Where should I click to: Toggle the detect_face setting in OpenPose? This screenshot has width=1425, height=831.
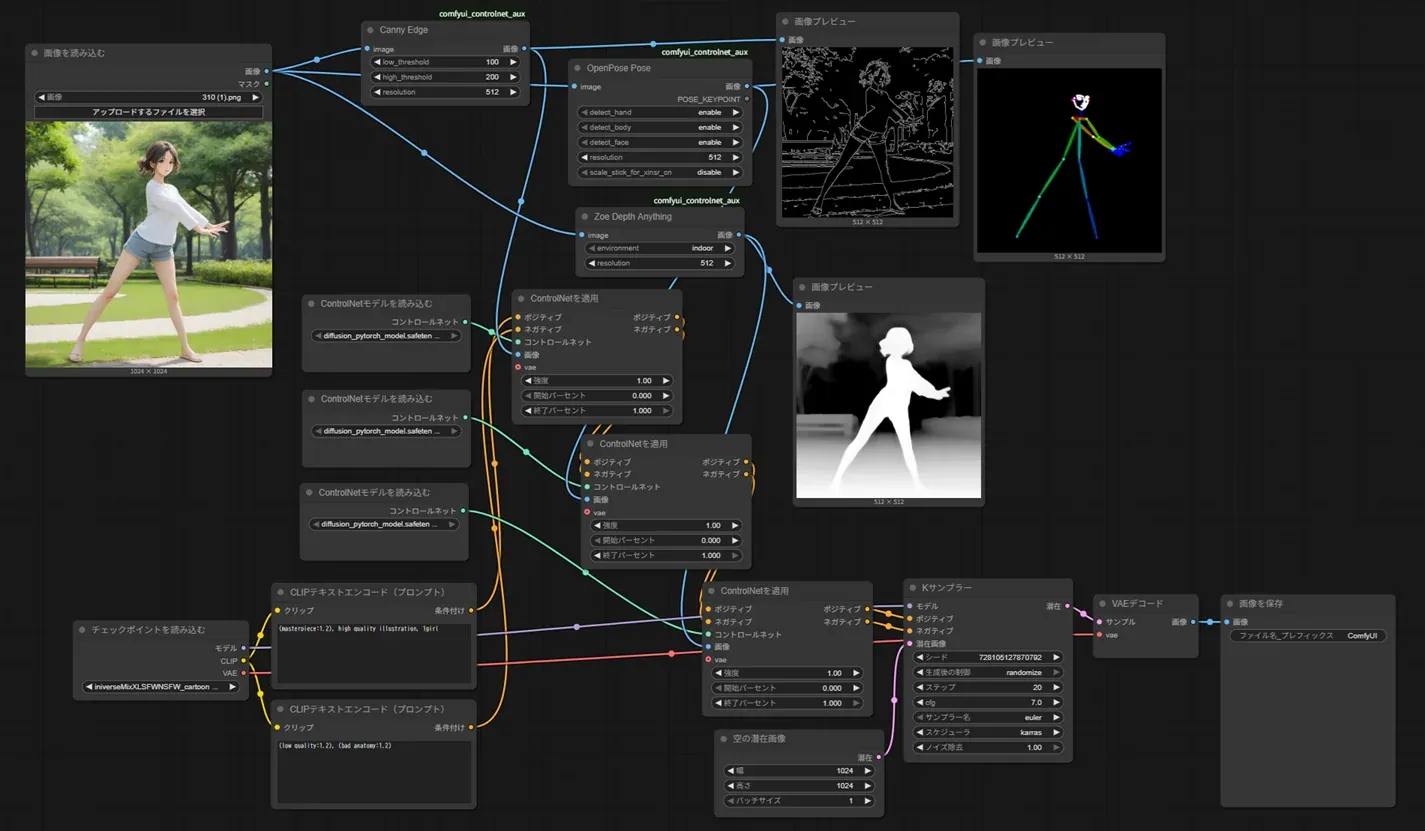coord(660,143)
